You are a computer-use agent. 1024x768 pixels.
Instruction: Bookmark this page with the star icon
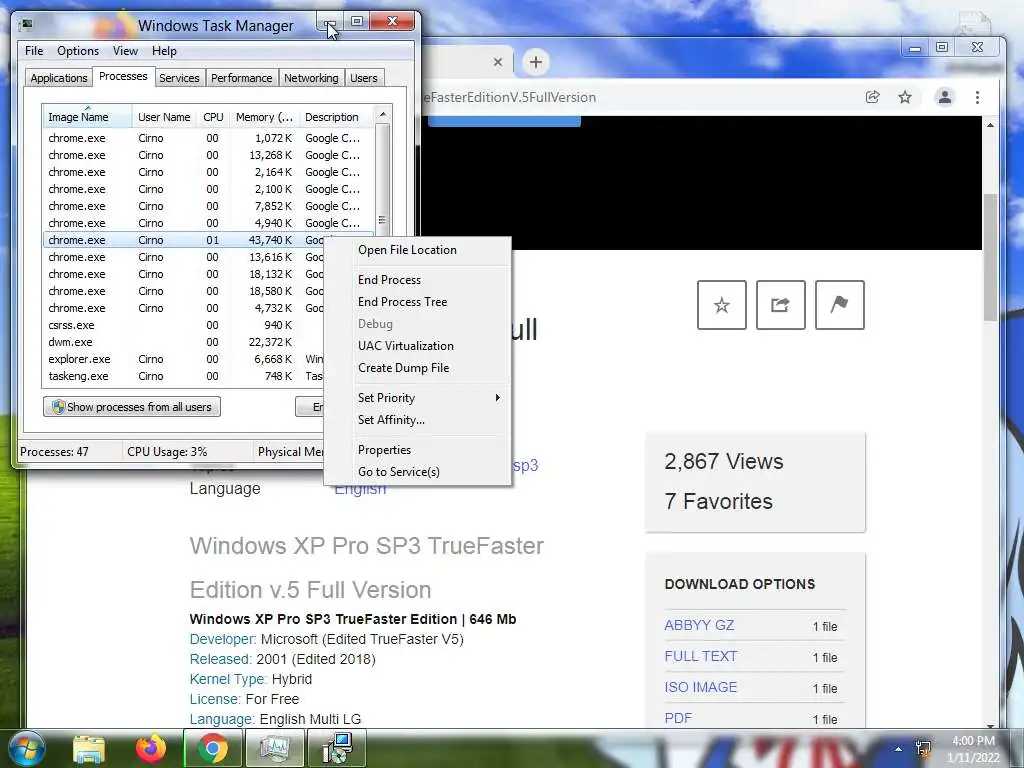pyautogui.click(x=904, y=97)
